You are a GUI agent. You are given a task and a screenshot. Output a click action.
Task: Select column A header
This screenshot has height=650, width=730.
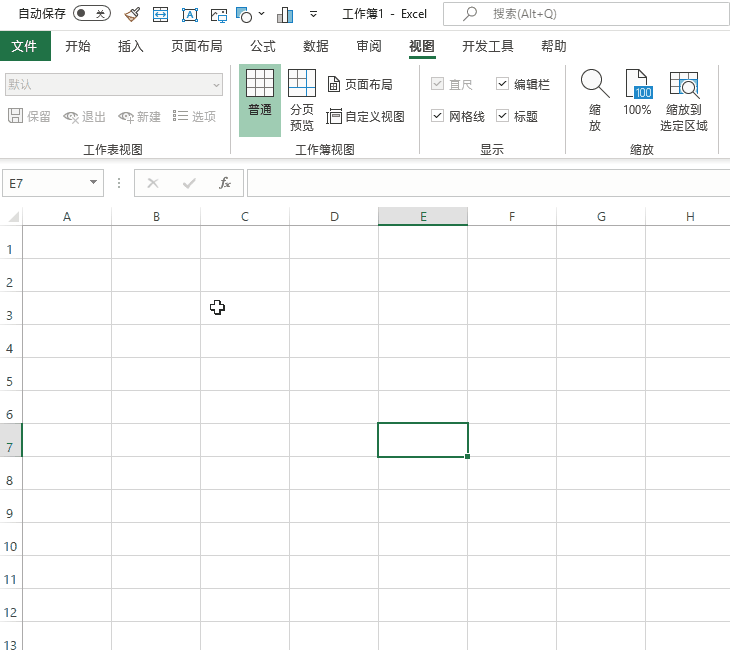tap(67, 217)
